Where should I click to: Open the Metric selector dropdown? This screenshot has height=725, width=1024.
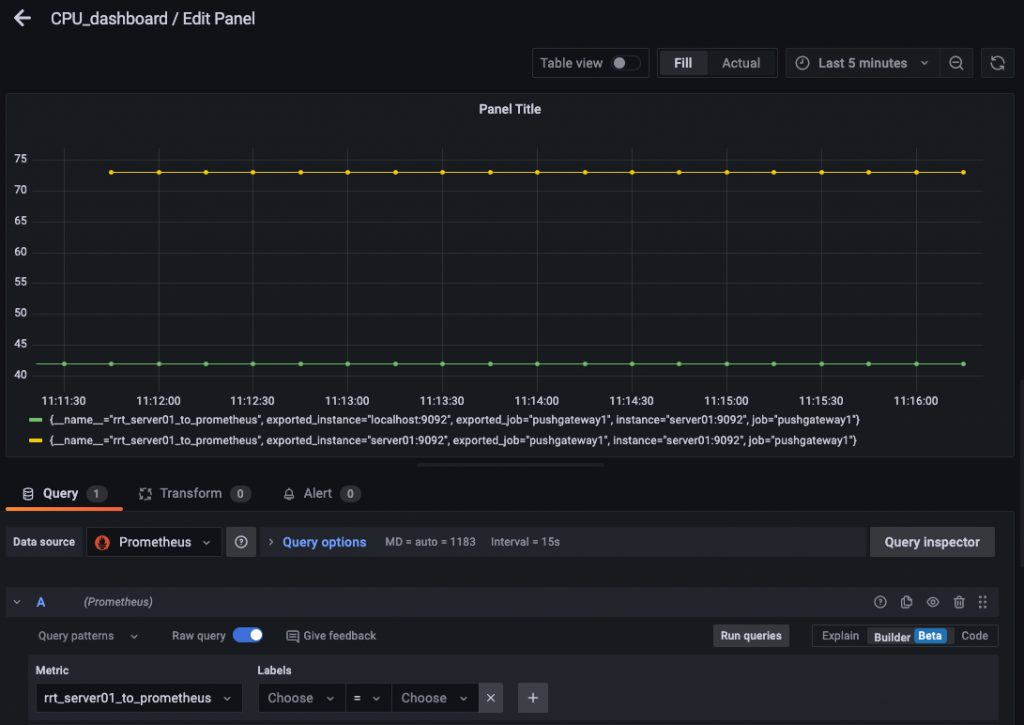[139, 698]
